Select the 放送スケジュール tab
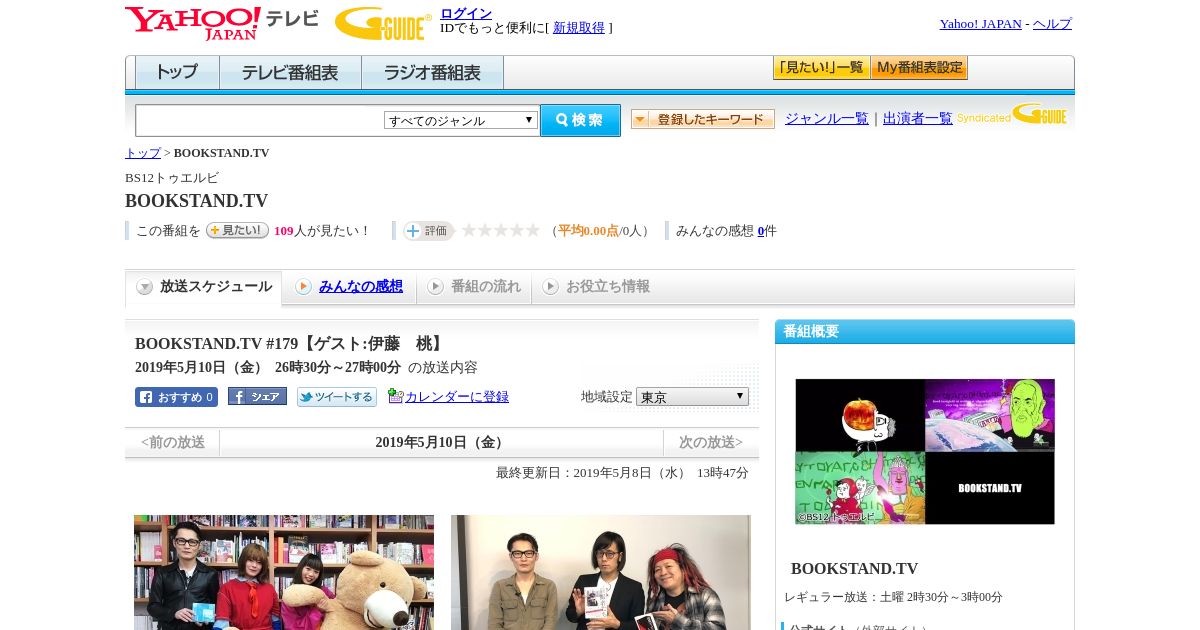 [203, 287]
